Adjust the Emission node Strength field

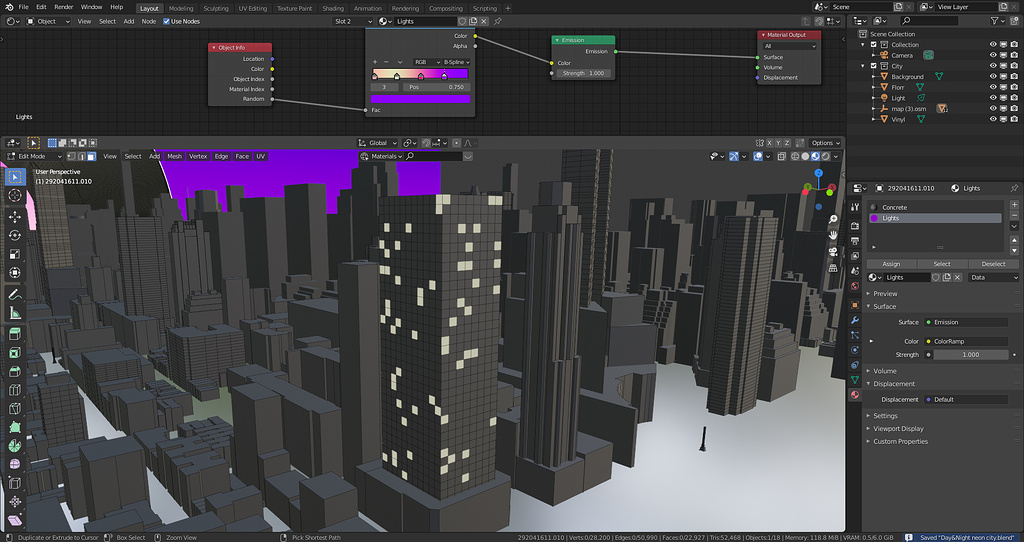tap(584, 73)
